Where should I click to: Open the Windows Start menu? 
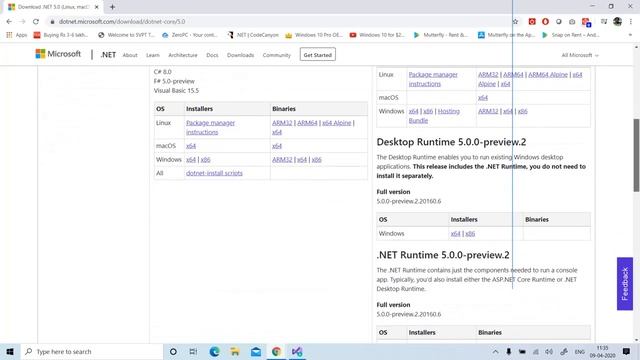pyautogui.click(x=10, y=351)
